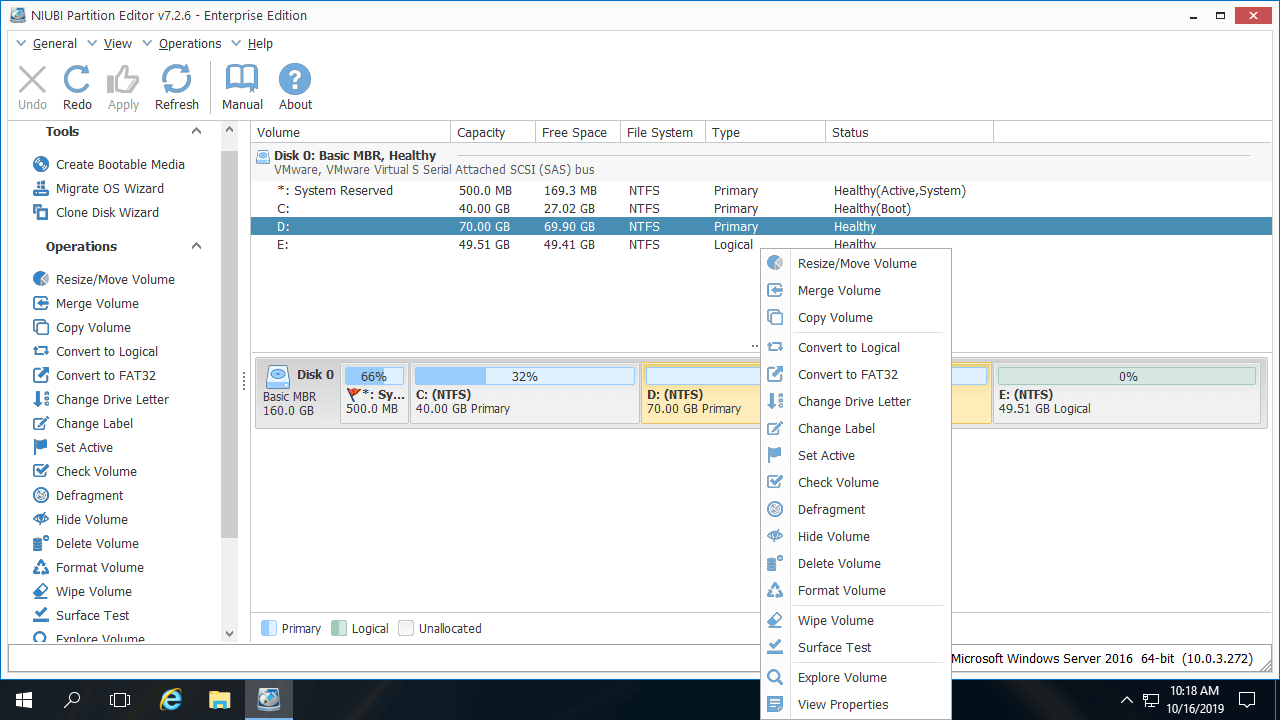Click the Redo toolbar icon
Viewport: 1280px width, 720px height.
point(77,87)
